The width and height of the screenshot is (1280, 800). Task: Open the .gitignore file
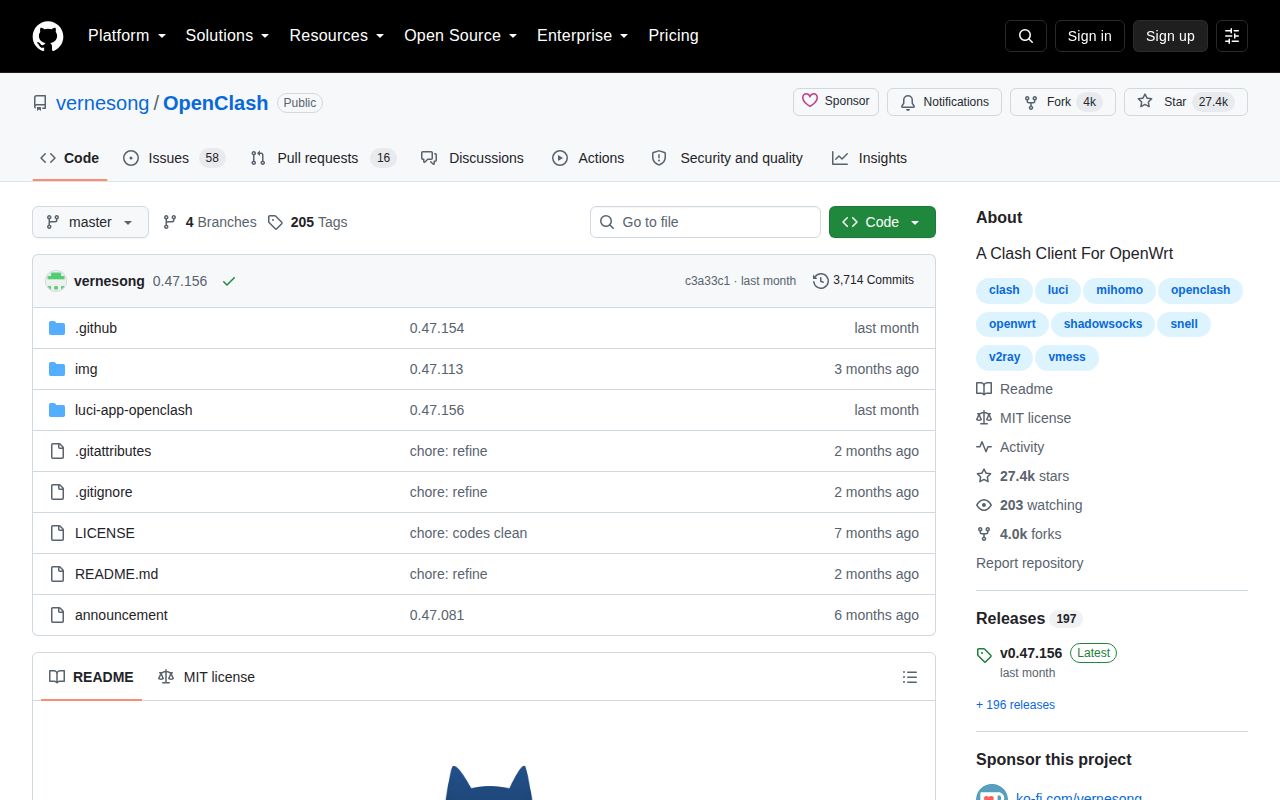[104, 492]
